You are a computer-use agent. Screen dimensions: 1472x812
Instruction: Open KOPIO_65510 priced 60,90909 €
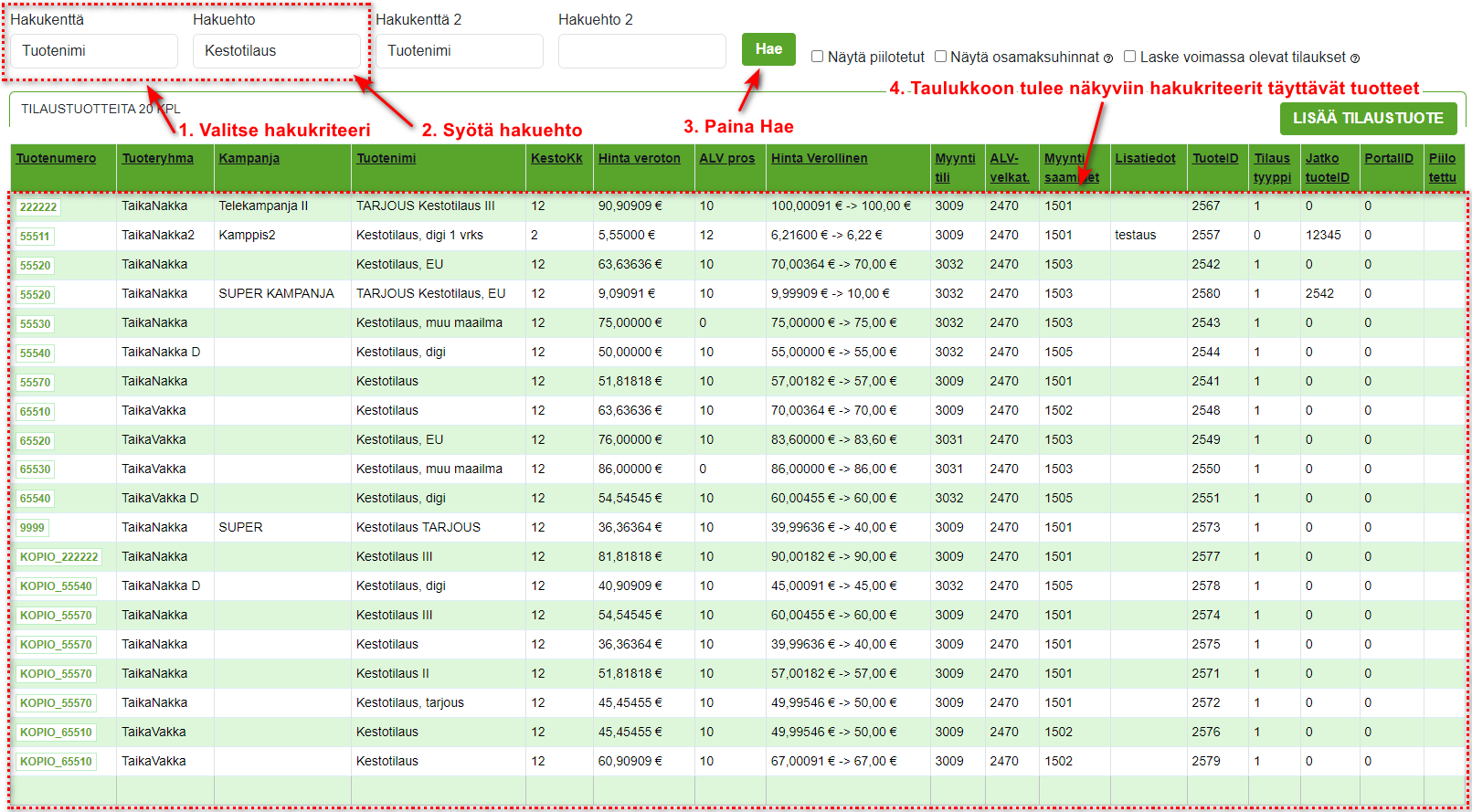(56, 762)
